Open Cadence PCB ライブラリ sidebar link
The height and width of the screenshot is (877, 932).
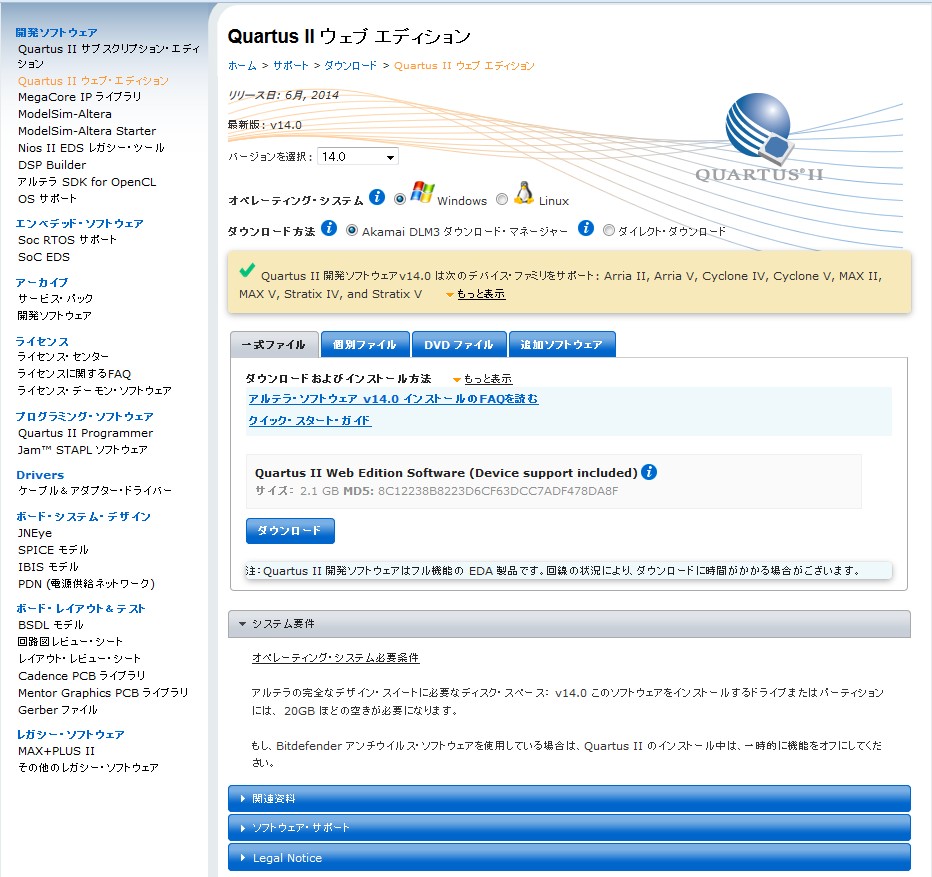coord(81,675)
